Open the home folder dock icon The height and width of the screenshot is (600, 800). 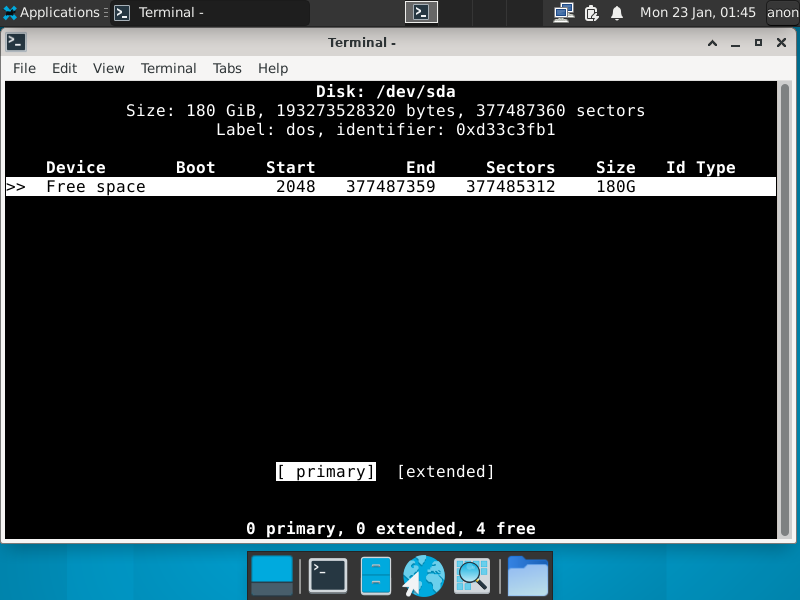528,577
